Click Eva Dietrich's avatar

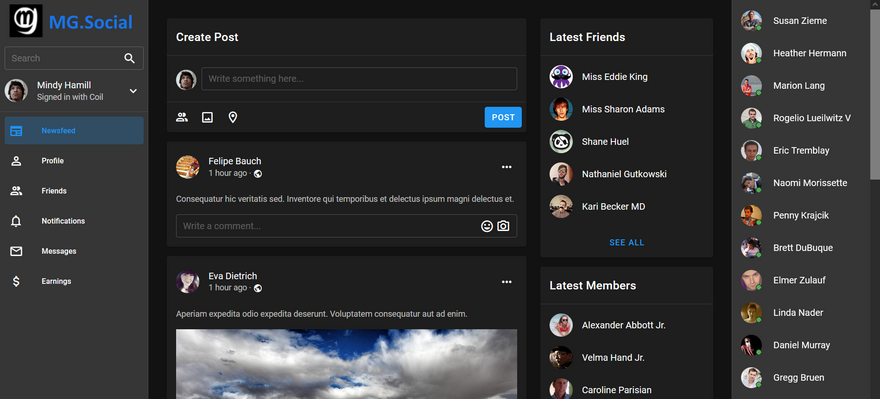(187, 282)
